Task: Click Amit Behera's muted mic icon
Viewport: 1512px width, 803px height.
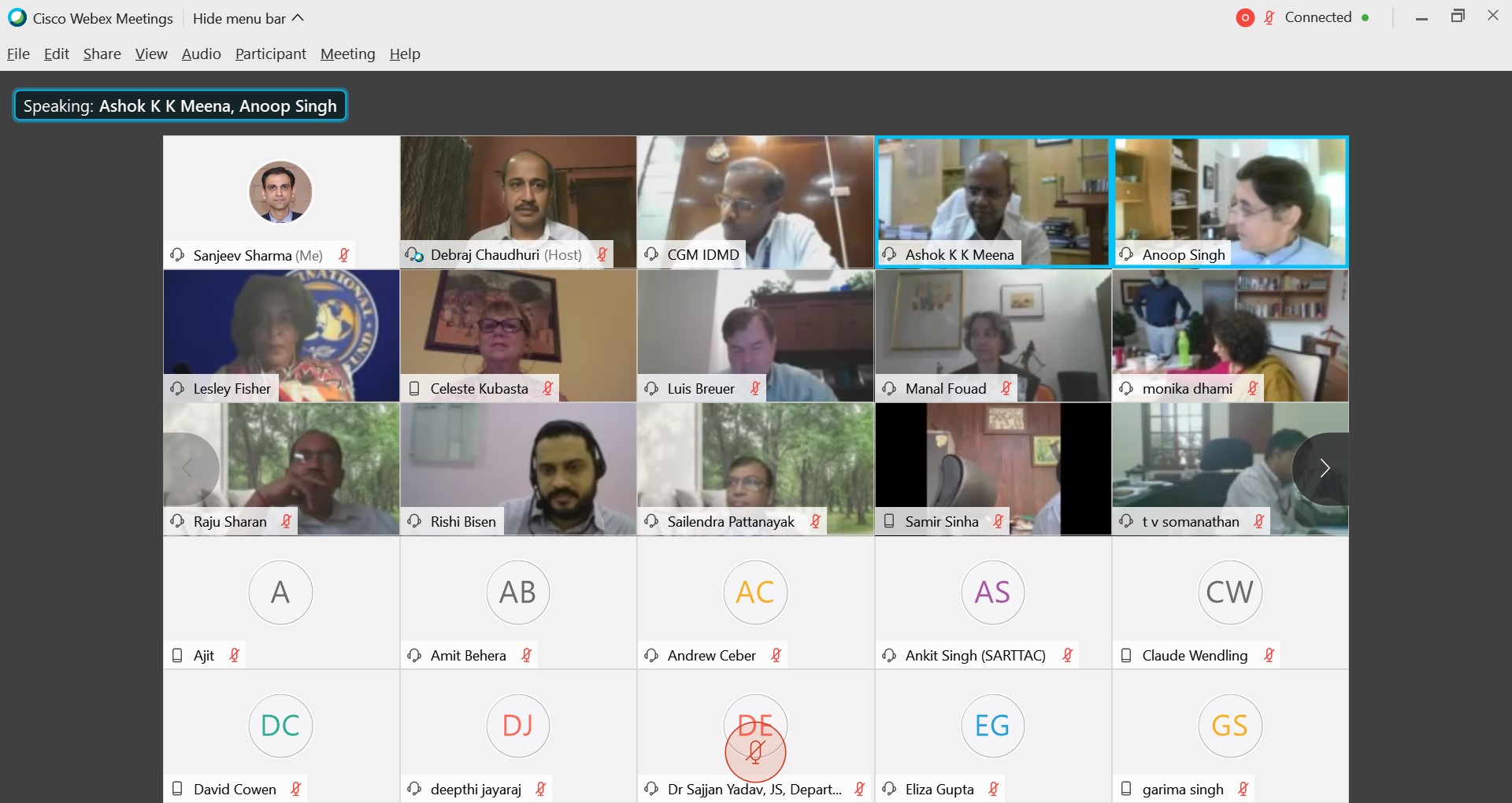Action: 527,655
